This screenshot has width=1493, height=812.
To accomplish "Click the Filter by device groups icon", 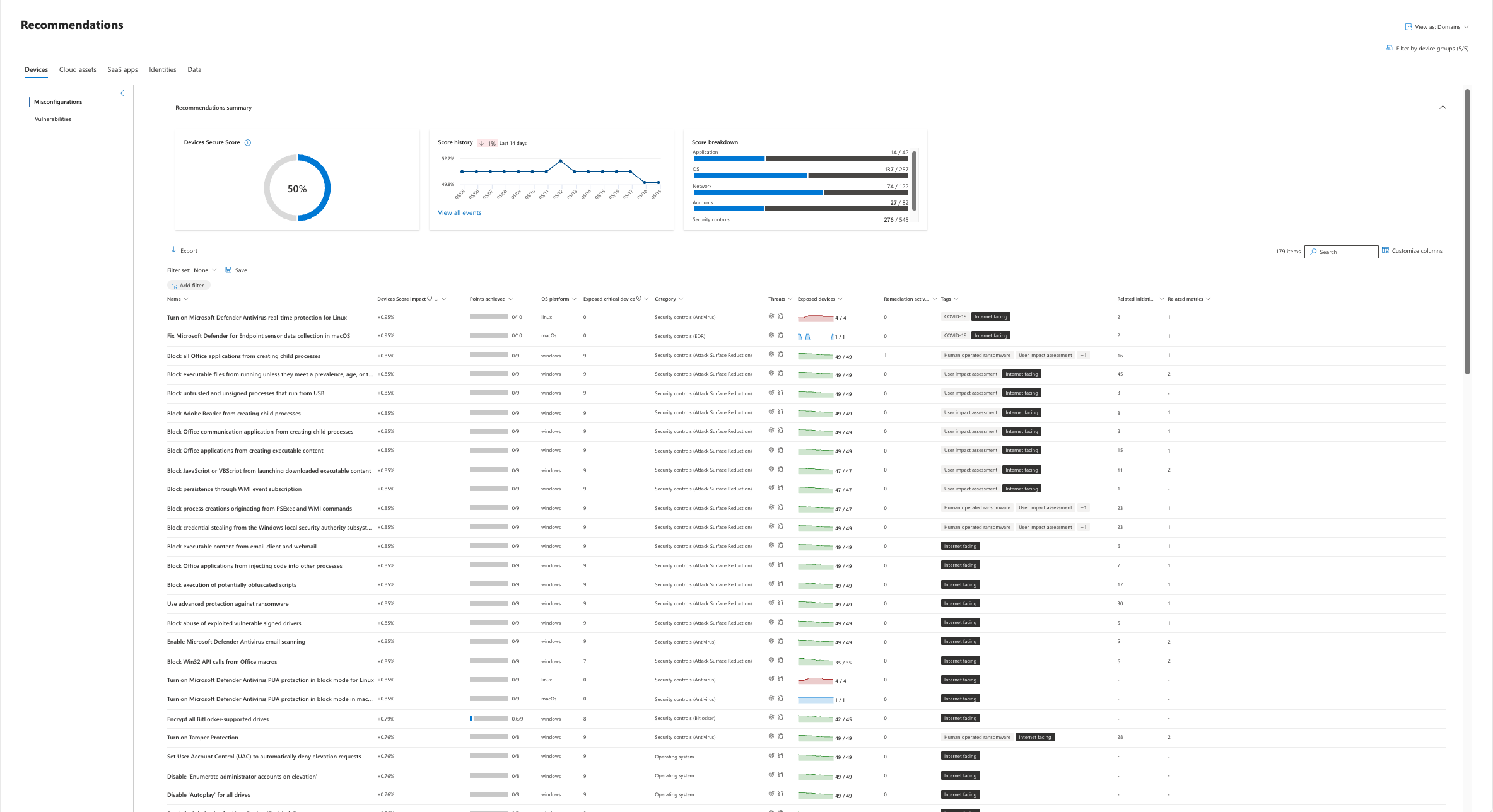I will coord(1390,48).
